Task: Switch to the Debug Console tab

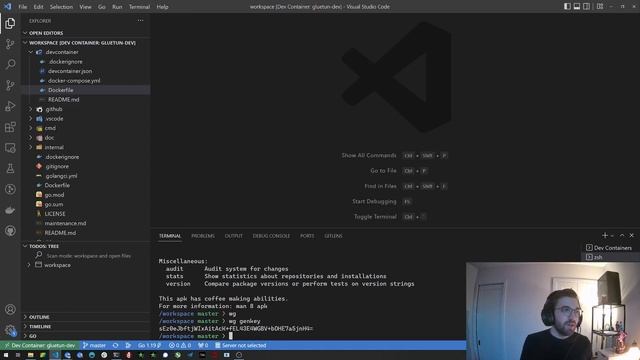Action: coord(271,236)
